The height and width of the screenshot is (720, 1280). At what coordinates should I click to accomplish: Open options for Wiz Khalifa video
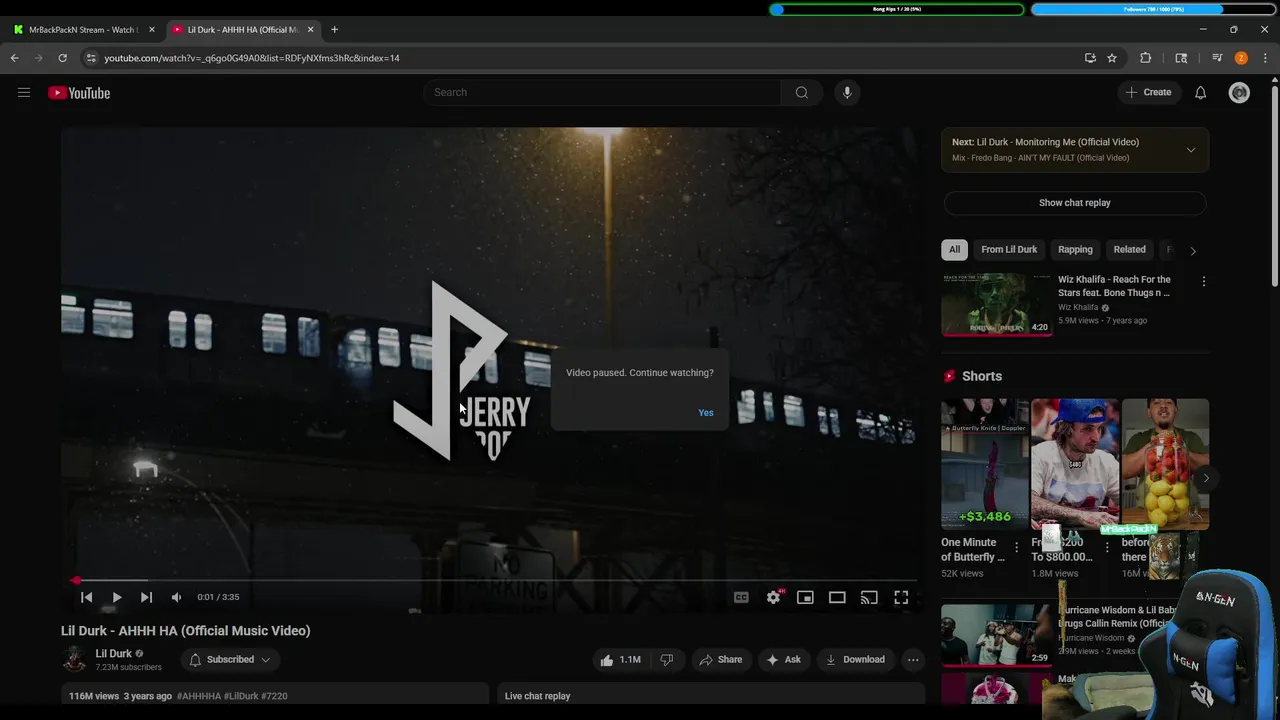(x=1203, y=282)
